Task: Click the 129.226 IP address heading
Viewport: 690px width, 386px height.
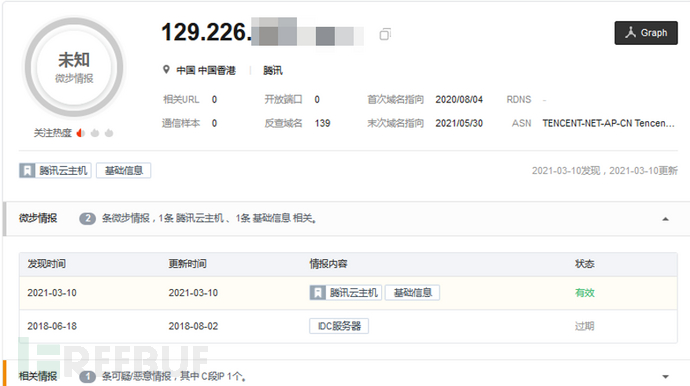Action: coord(206,32)
